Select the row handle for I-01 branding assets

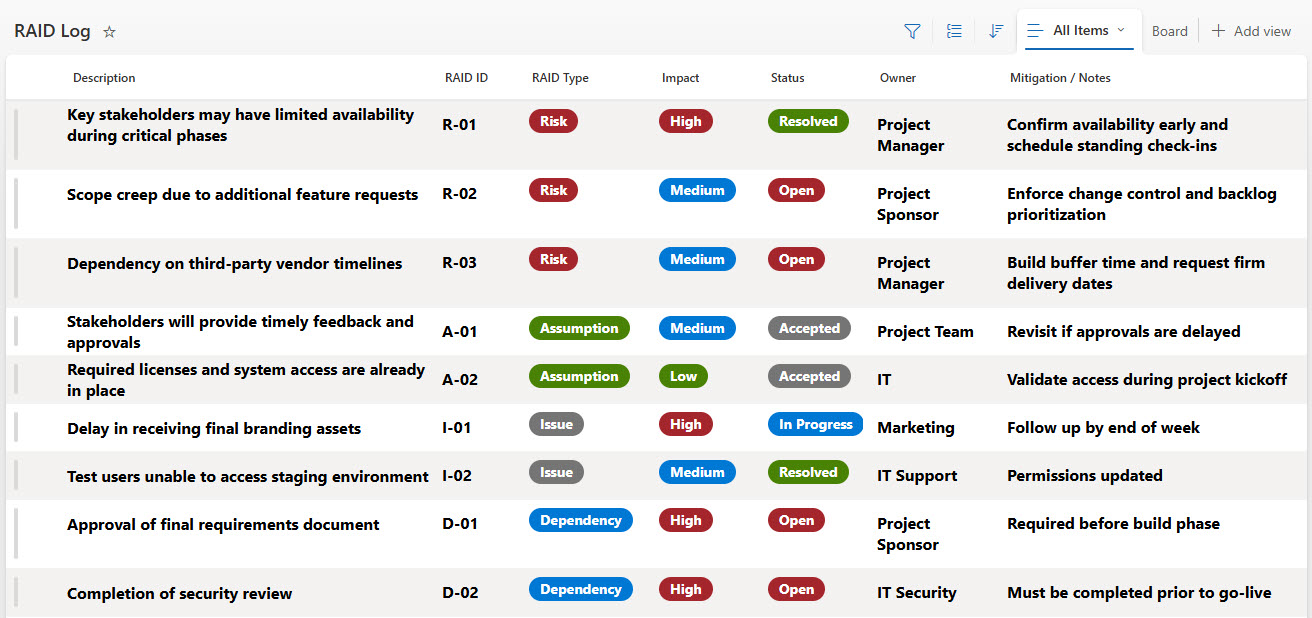(16, 428)
